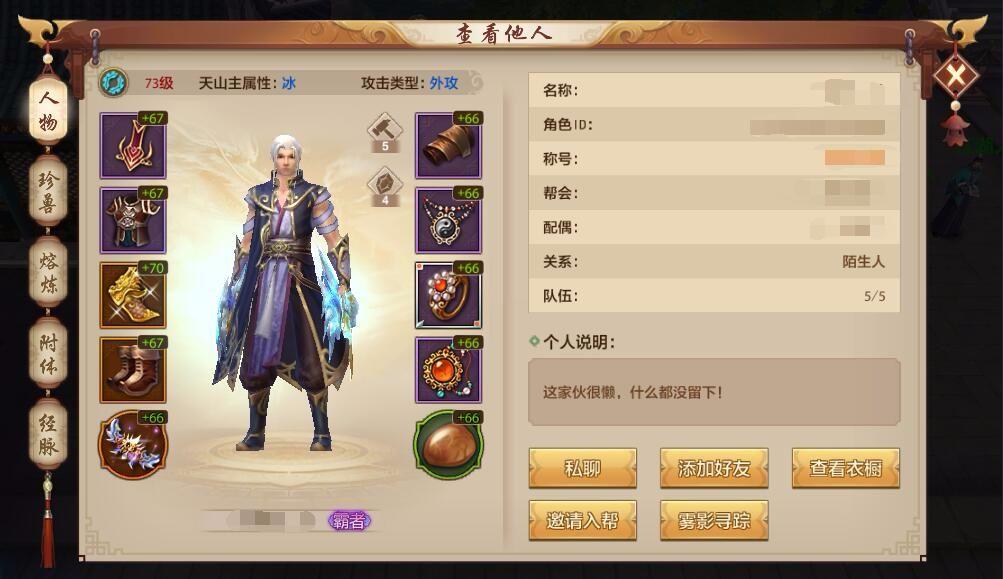Open the 熔炼 side tab

[48, 273]
